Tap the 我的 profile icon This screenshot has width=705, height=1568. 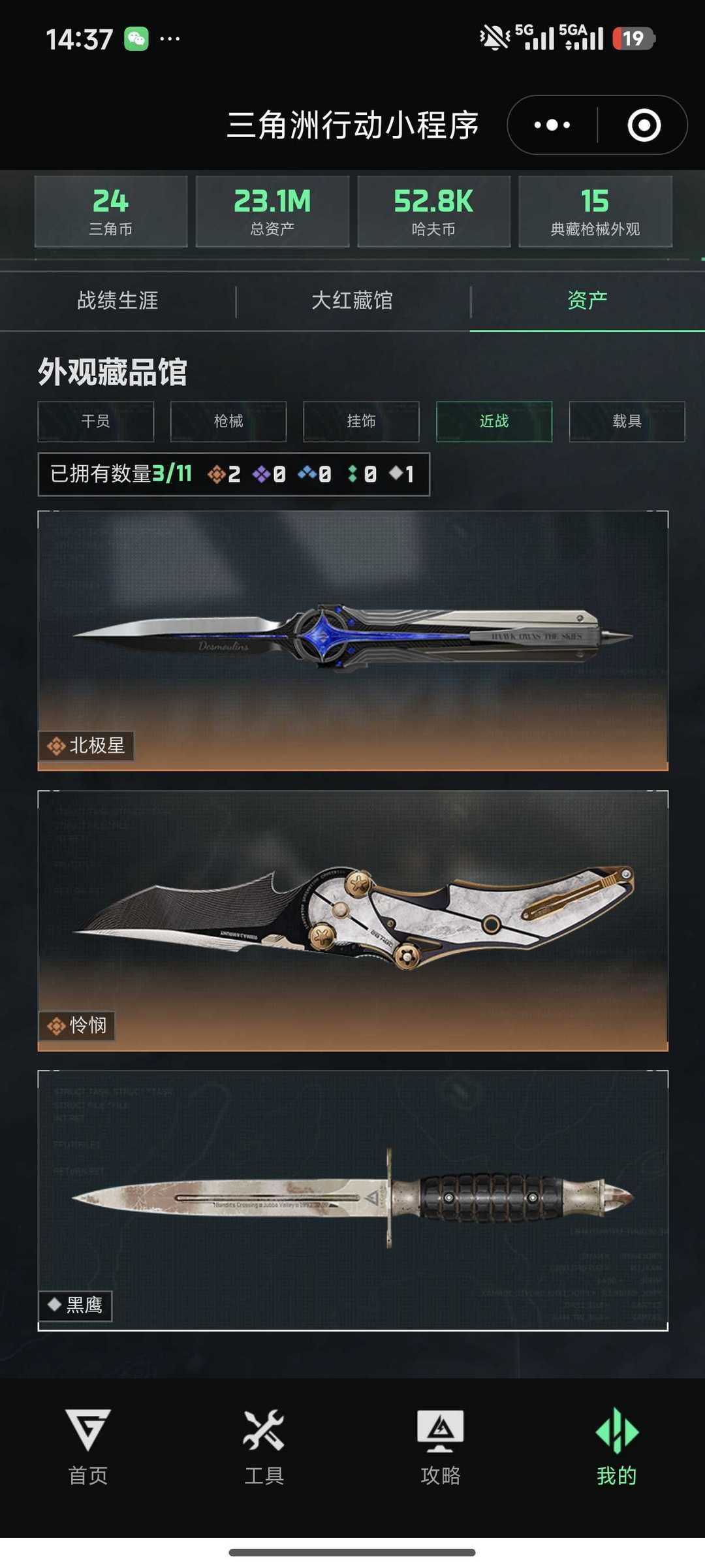[x=616, y=1430]
